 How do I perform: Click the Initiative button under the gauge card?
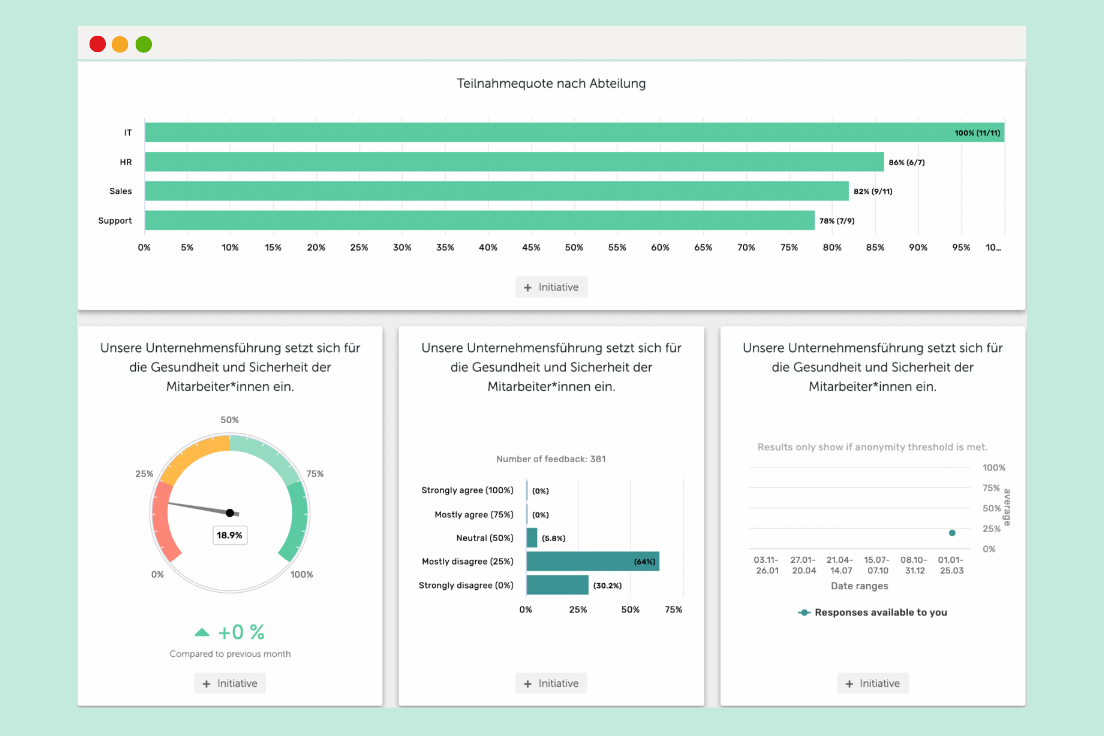pos(230,683)
